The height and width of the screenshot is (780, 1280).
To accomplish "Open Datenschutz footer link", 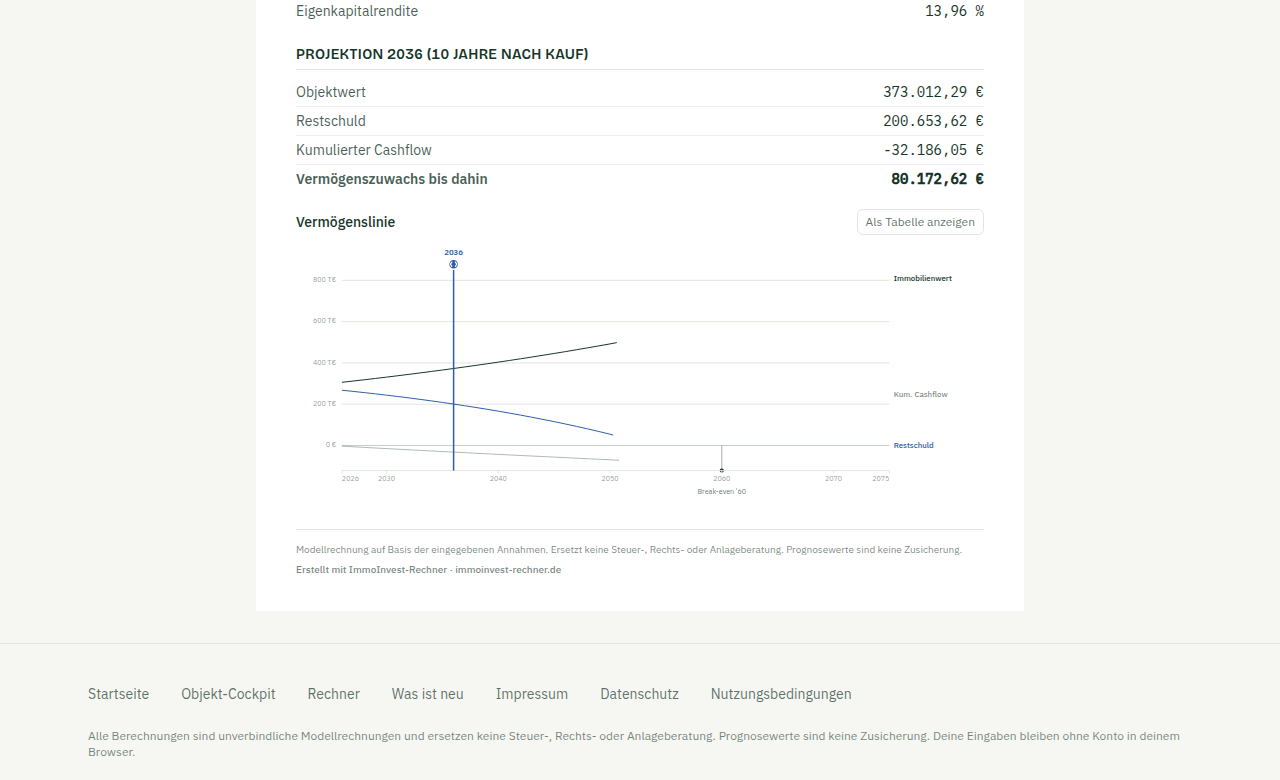I will coord(639,694).
